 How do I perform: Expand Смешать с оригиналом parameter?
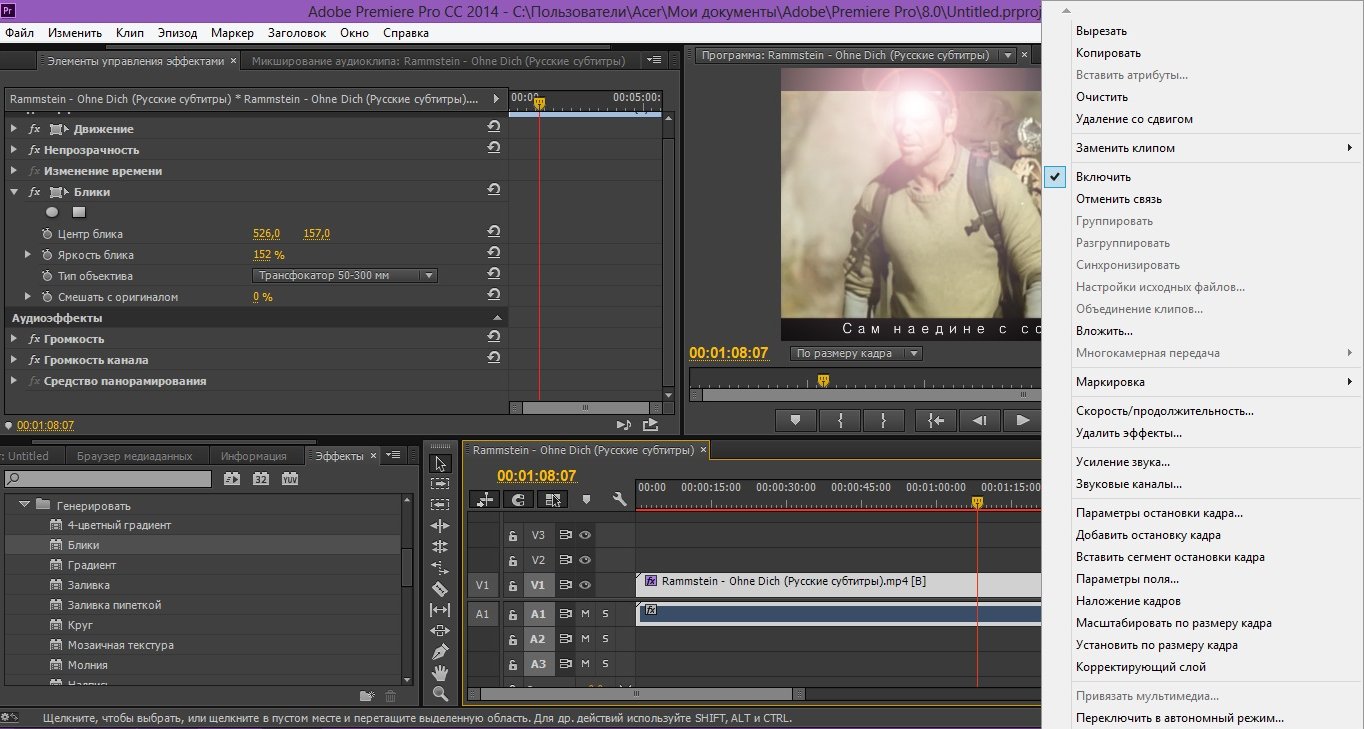pos(28,296)
